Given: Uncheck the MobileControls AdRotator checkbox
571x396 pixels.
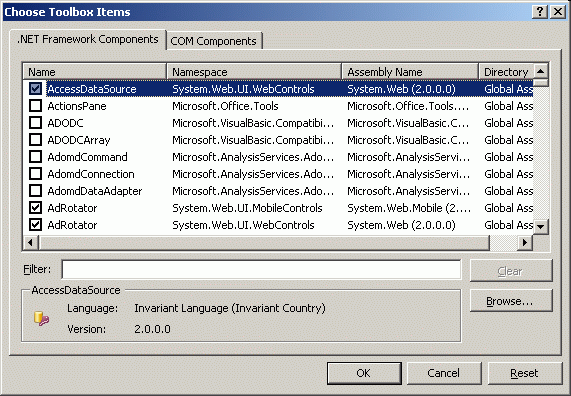Looking at the screenshot, I should (35, 208).
